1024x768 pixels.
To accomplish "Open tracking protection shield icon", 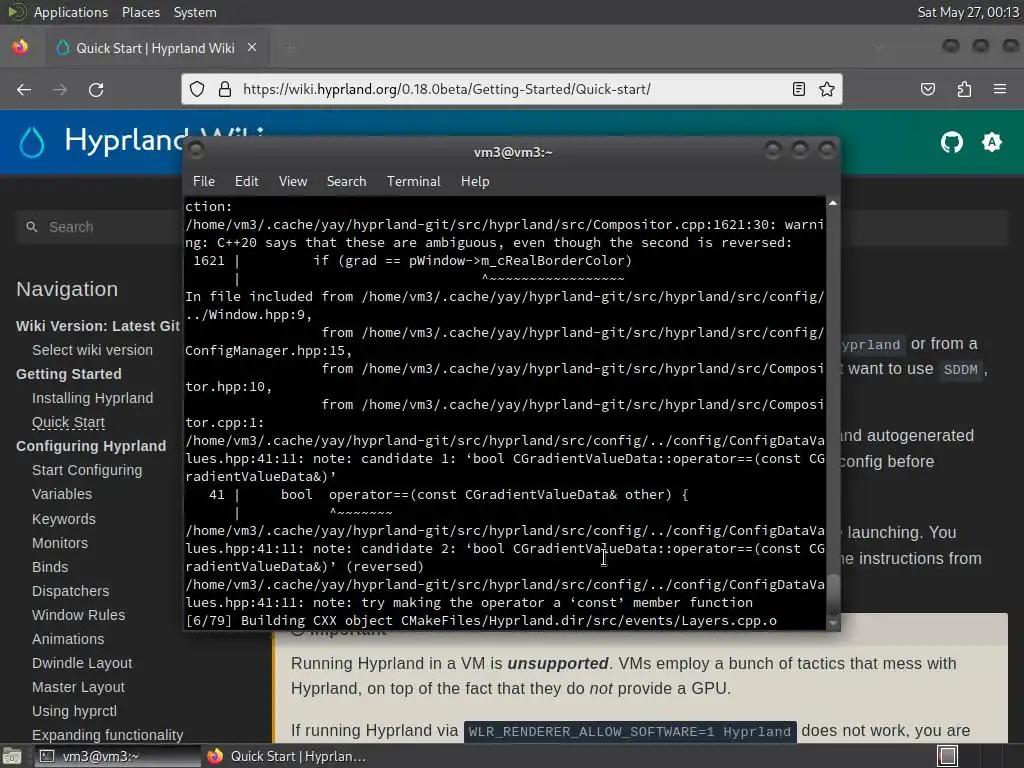I will (x=197, y=89).
